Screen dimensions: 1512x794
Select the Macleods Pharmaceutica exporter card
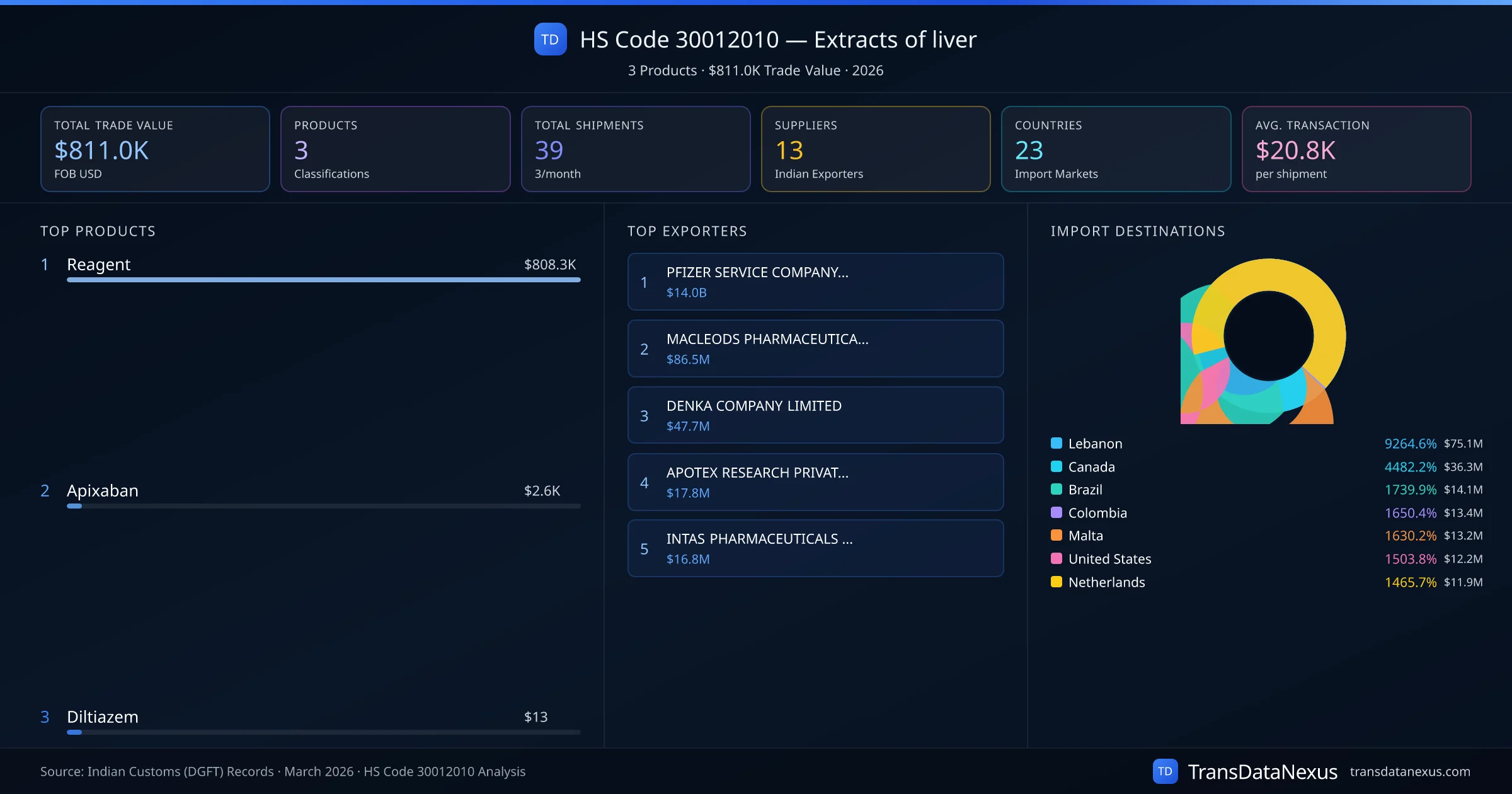815,348
